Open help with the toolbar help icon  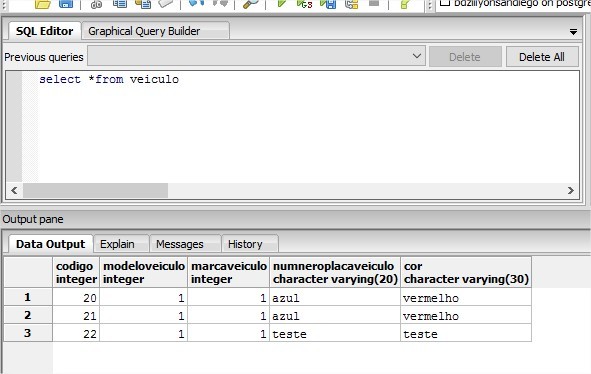pos(405,4)
